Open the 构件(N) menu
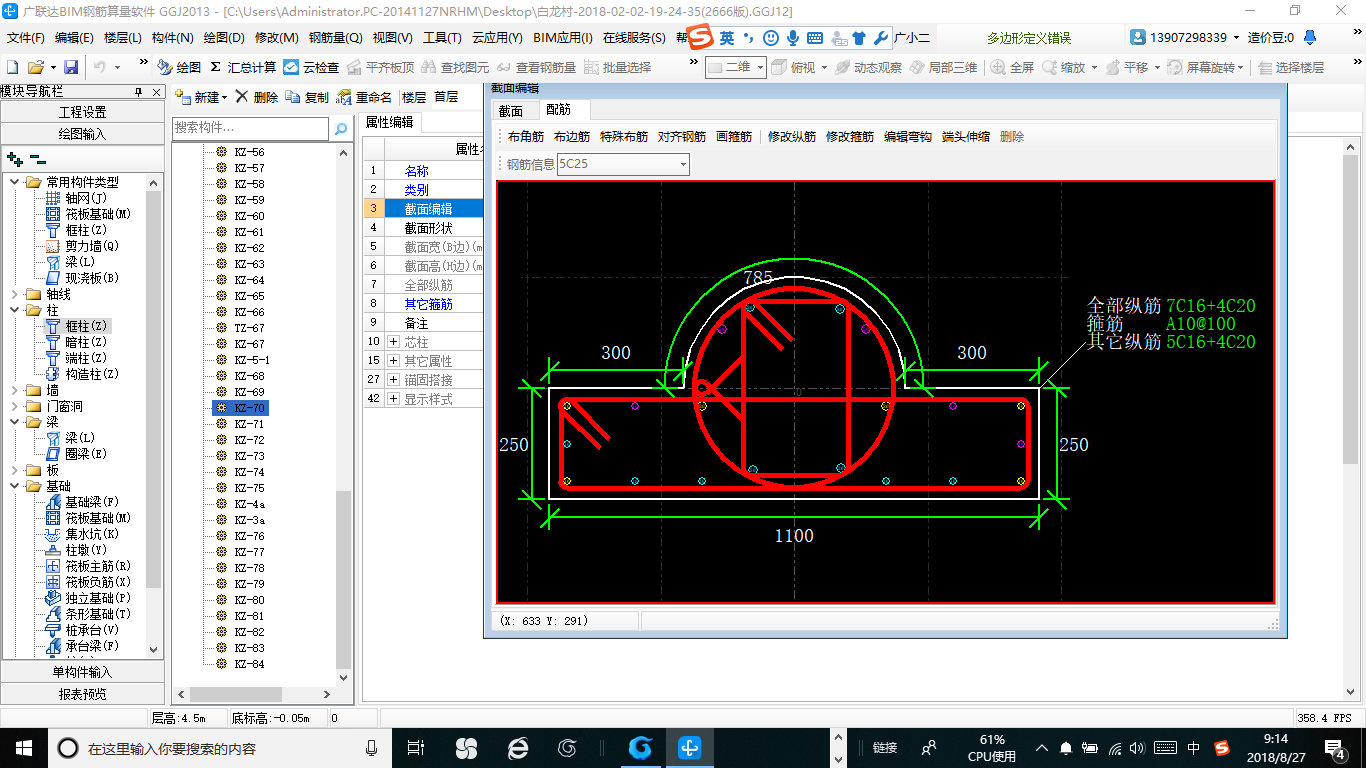 (x=172, y=38)
